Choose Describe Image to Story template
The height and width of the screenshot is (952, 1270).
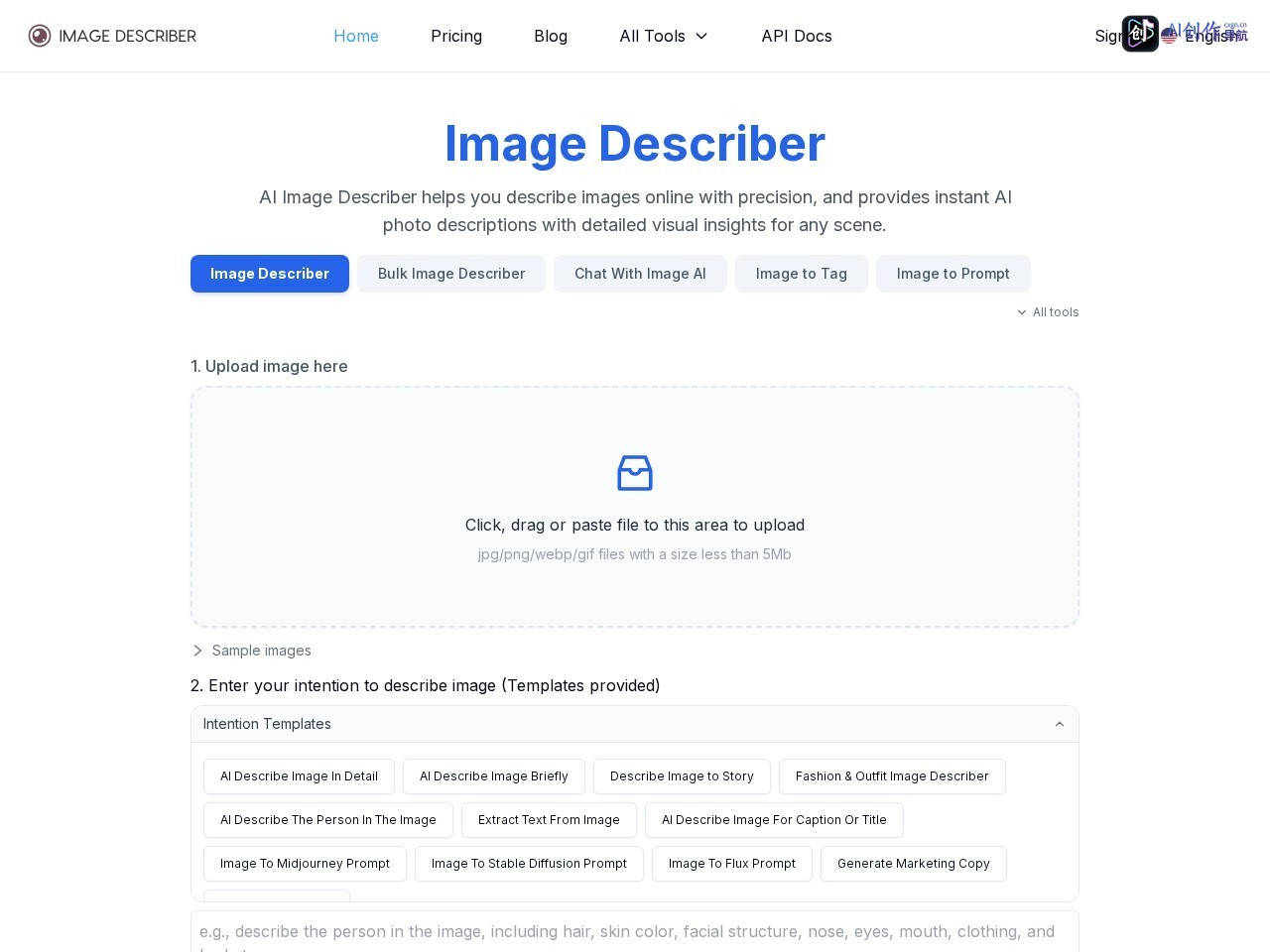click(x=682, y=776)
